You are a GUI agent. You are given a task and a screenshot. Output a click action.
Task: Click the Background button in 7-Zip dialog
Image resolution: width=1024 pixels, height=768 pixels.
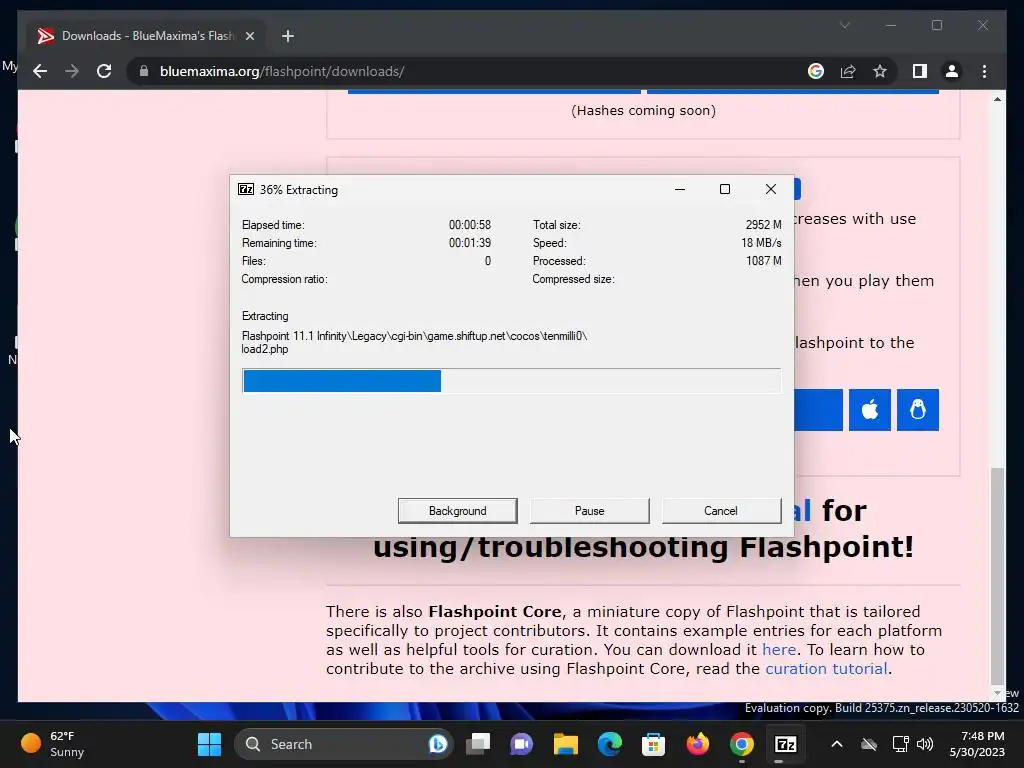point(457,511)
